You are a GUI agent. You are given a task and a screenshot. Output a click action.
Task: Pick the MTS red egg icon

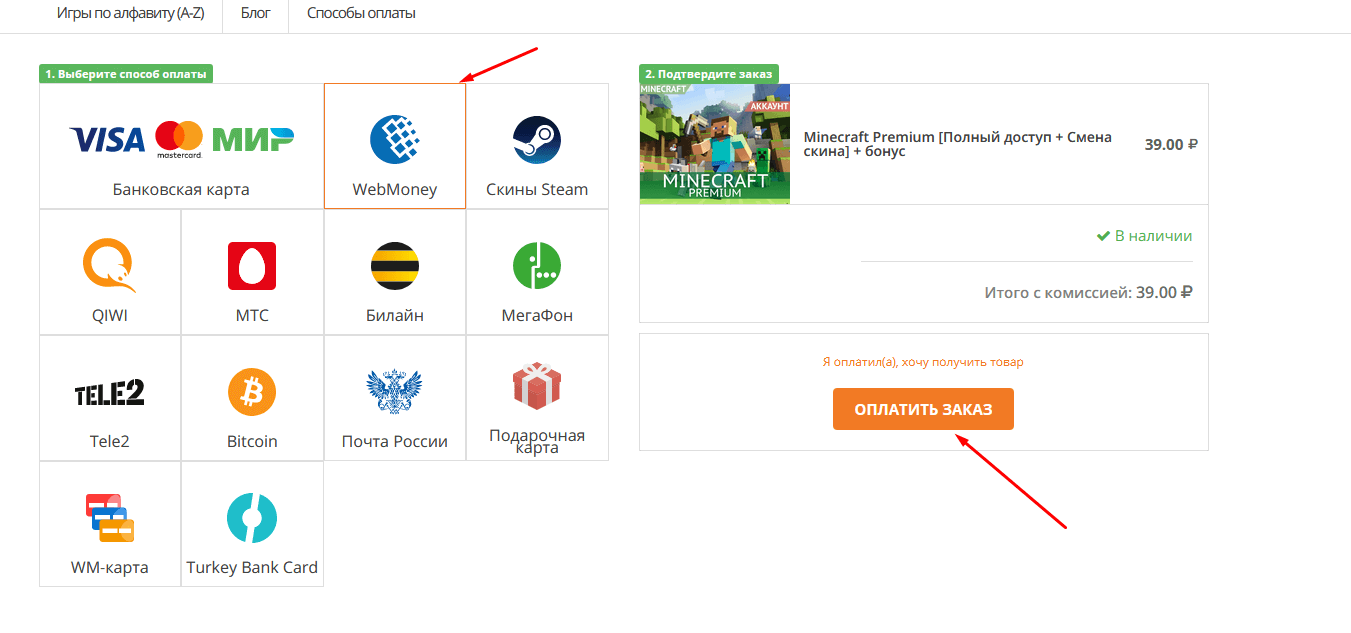[x=252, y=266]
